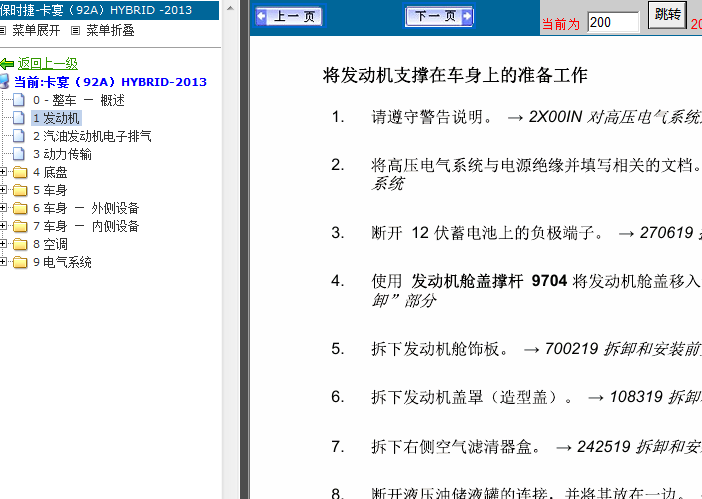Expand the 8 空调 folder
This screenshot has width=702, height=499.
3,243
